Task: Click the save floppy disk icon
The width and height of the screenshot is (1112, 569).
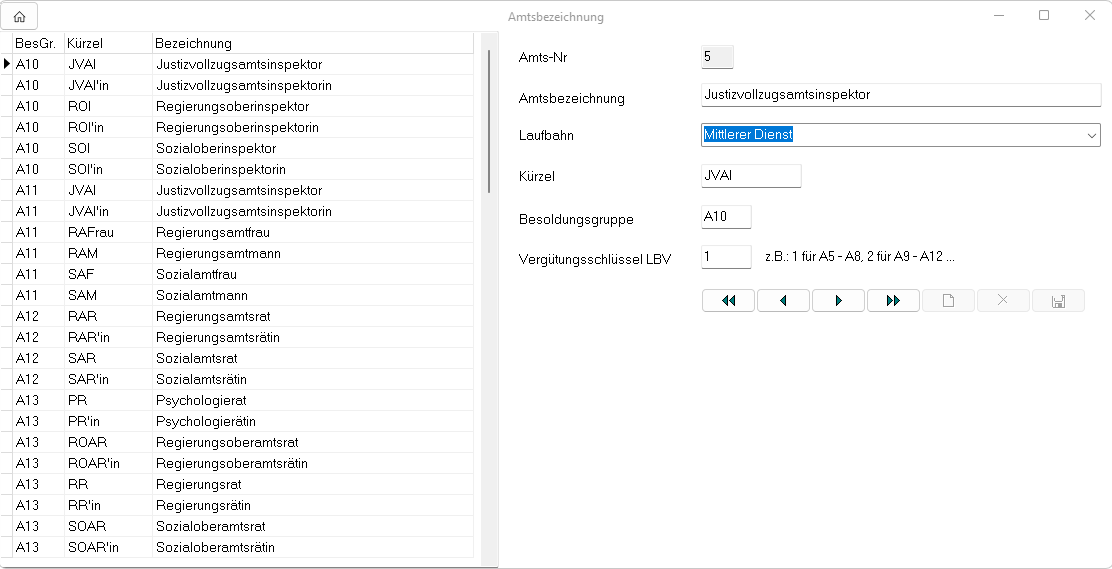Action: coord(1058,301)
